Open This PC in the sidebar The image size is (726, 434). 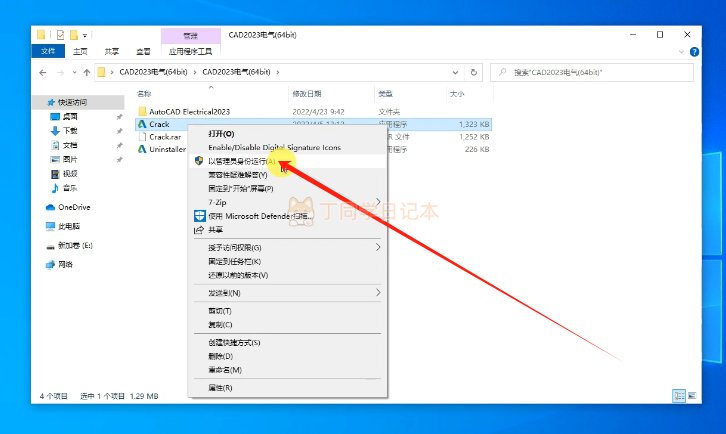(x=63, y=226)
